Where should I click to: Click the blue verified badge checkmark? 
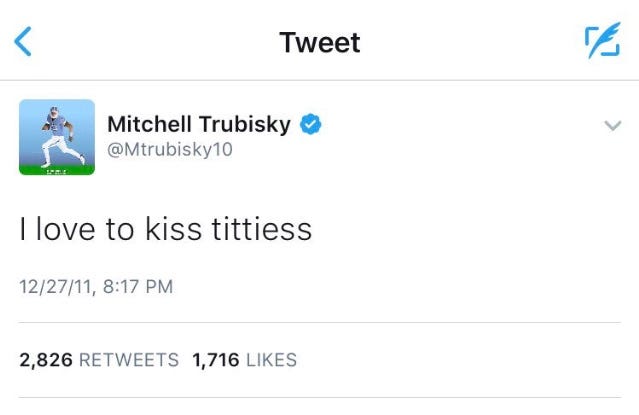pos(311,124)
